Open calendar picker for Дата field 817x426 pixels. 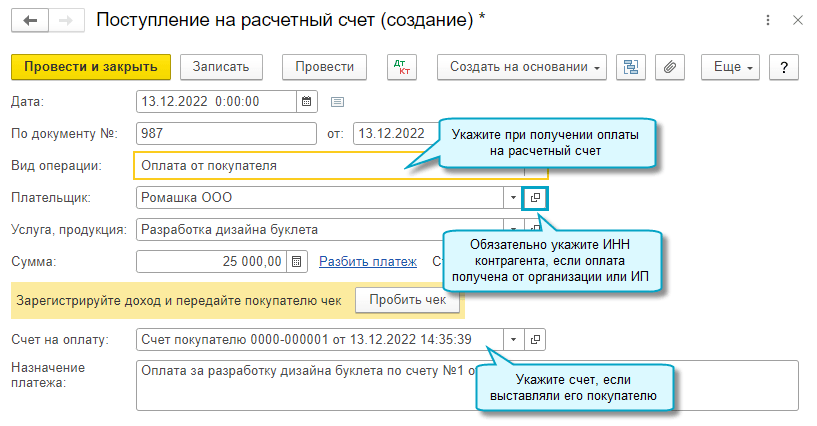coord(307,101)
